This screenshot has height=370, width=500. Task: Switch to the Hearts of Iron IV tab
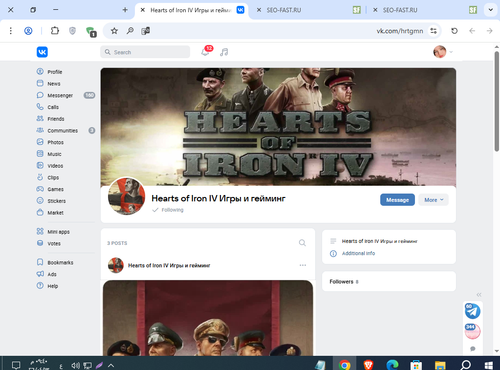[x=192, y=10]
